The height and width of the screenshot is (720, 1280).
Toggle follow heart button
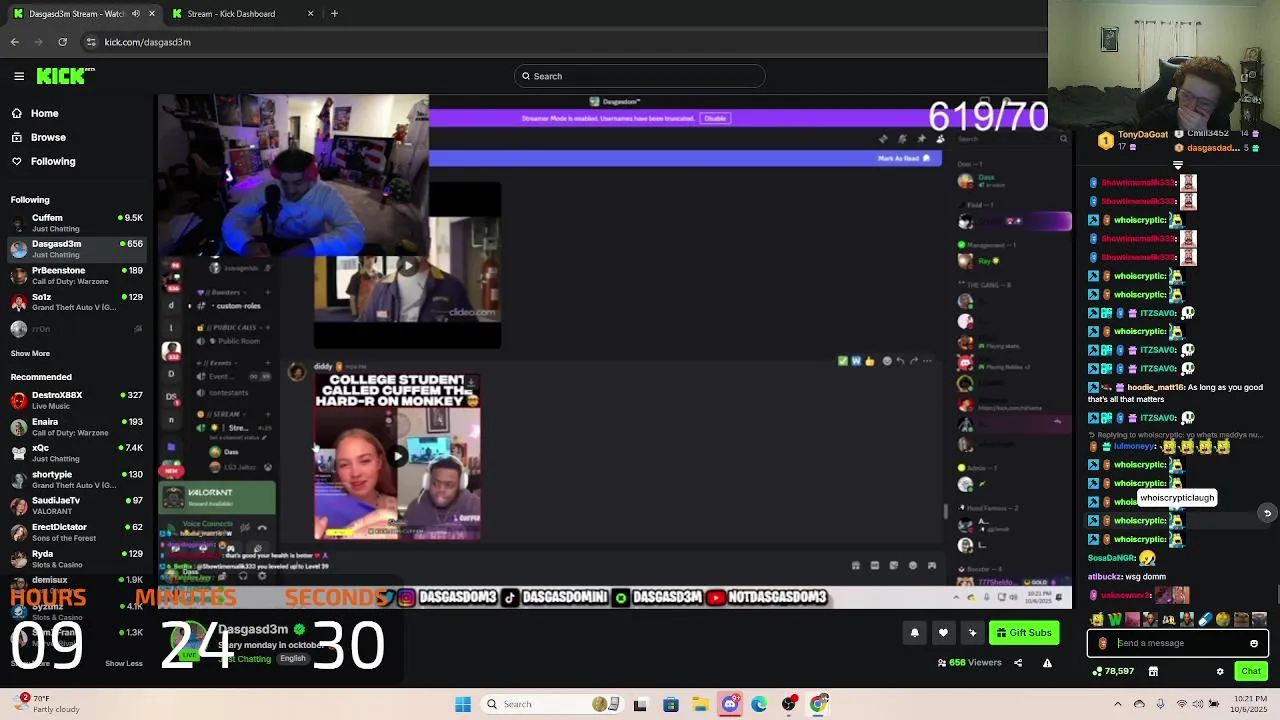[x=943, y=632]
